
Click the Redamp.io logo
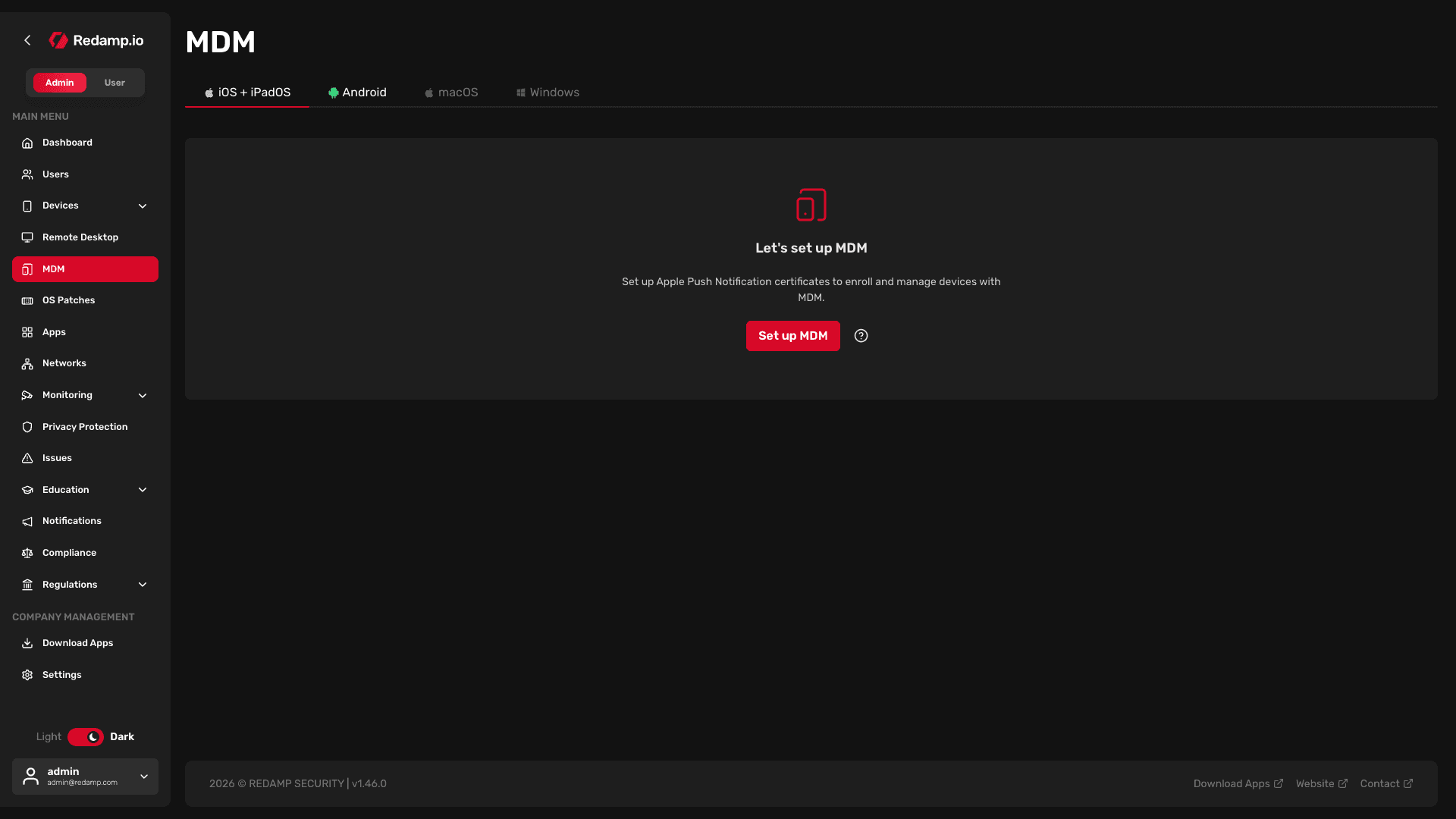(x=96, y=40)
